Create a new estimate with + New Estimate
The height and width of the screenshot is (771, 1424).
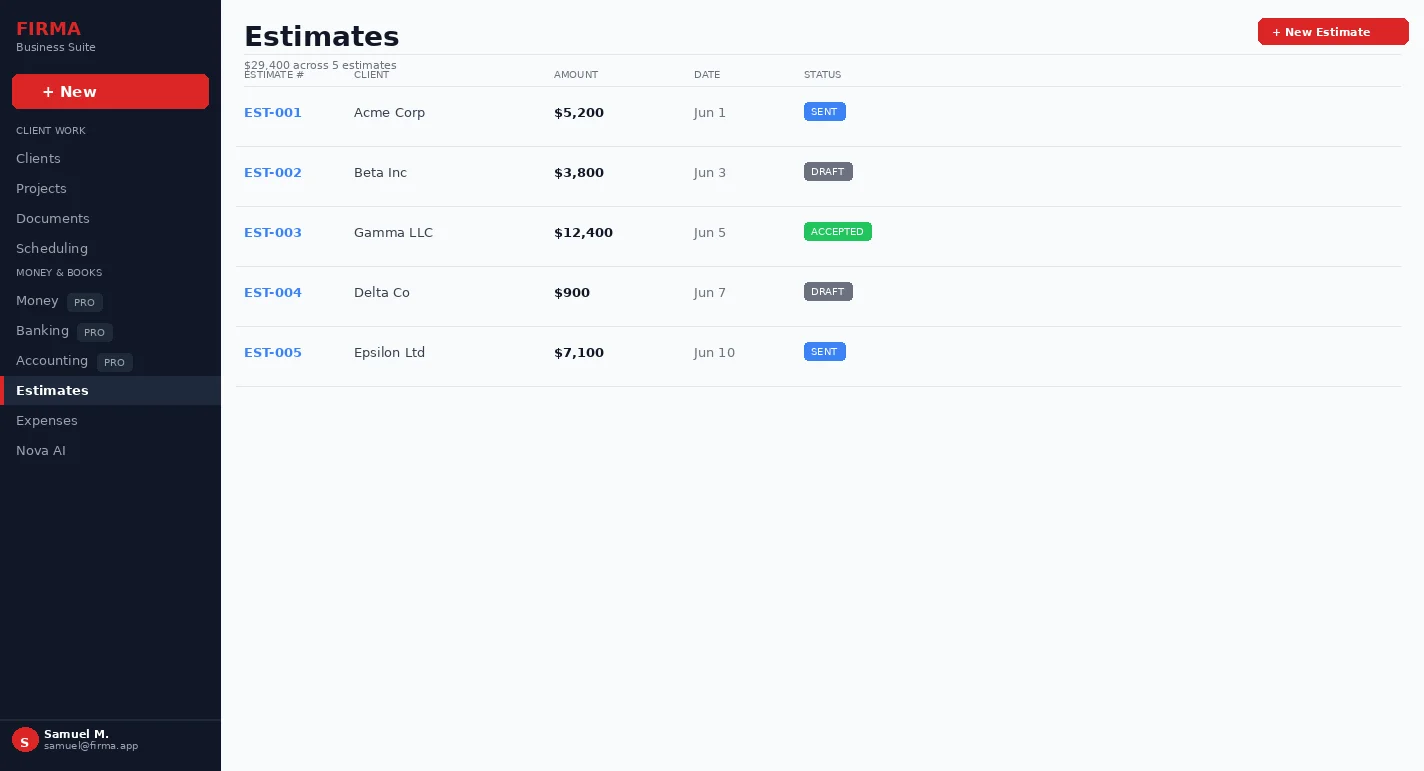click(x=1333, y=32)
